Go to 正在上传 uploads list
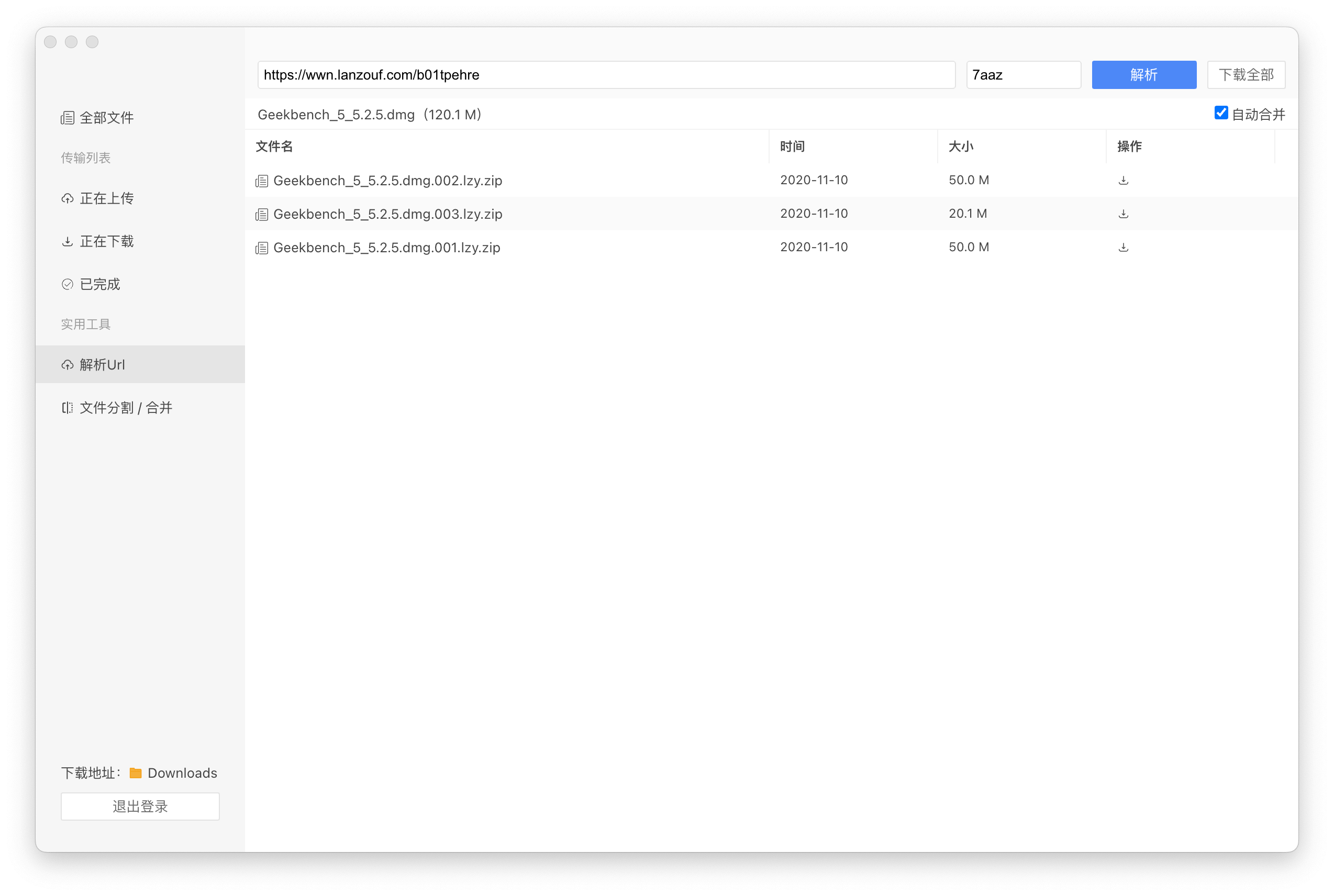The width and height of the screenshot is (1334, 896). [106, 198]
